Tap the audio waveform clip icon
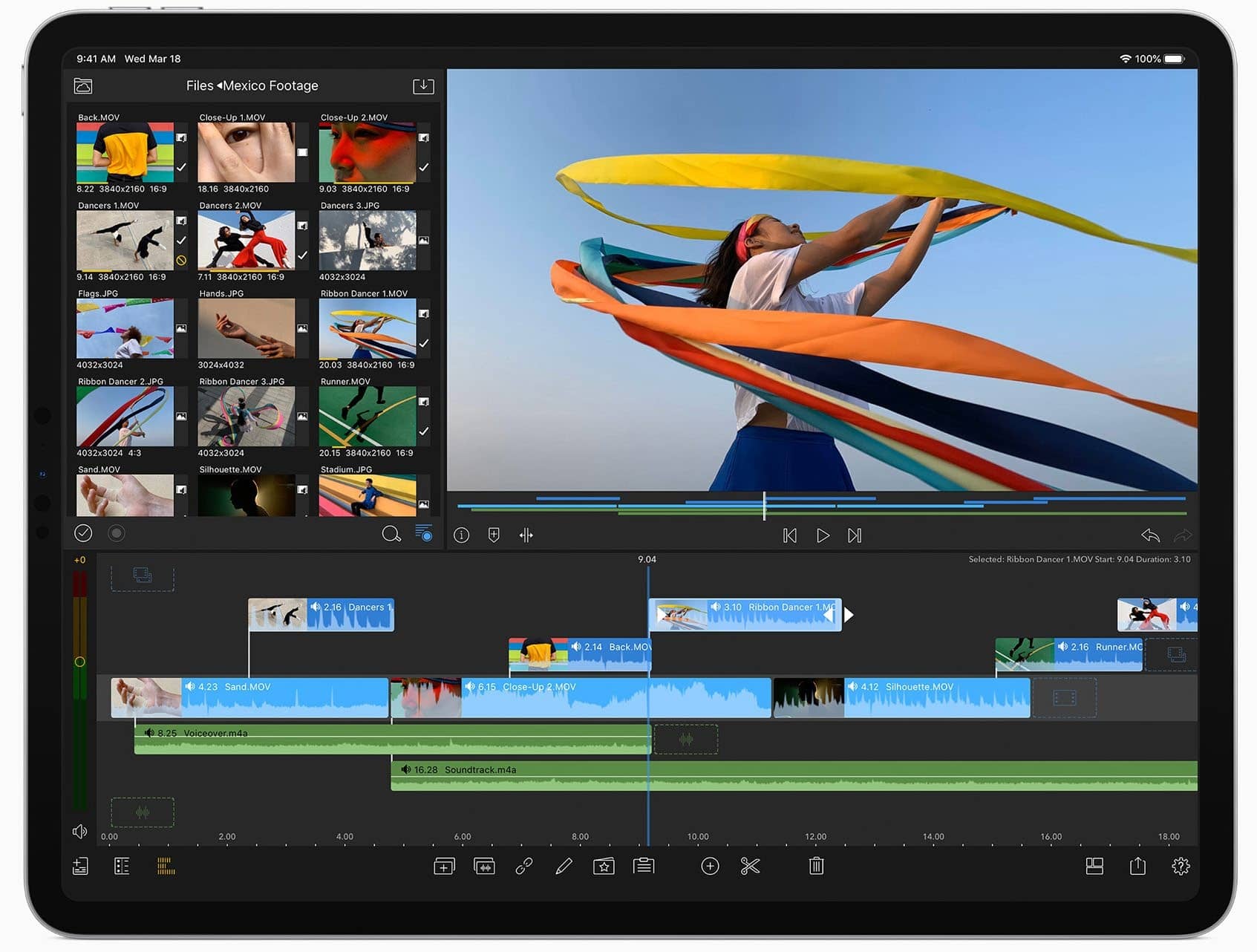 484,867
